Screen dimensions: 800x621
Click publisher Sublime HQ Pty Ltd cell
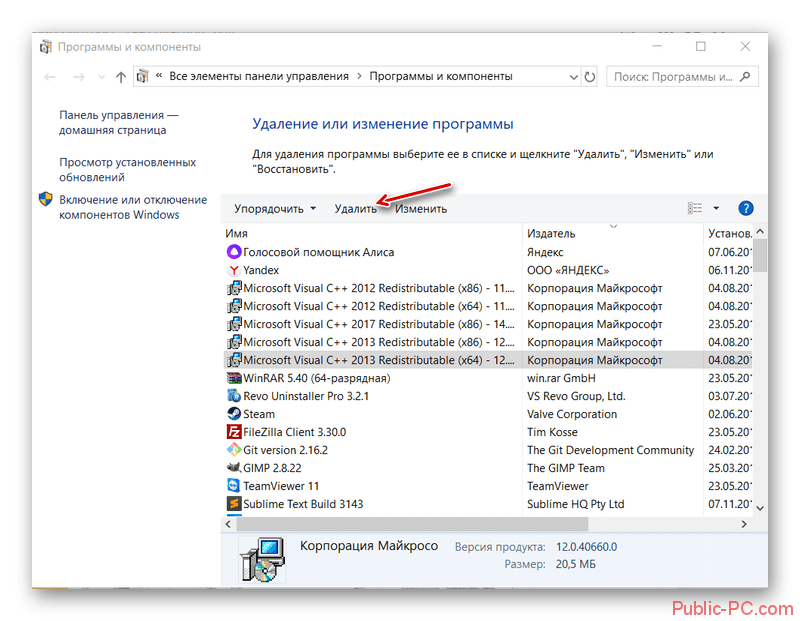(576, 504)
